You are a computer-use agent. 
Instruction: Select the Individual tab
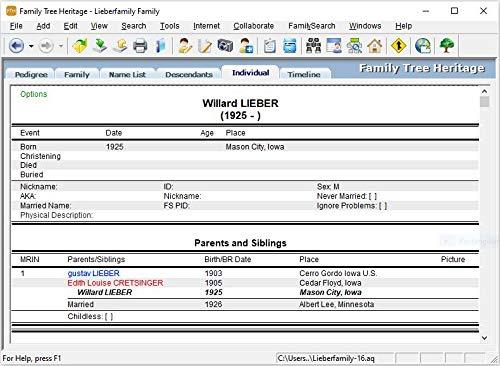click(x=250, y=73)
